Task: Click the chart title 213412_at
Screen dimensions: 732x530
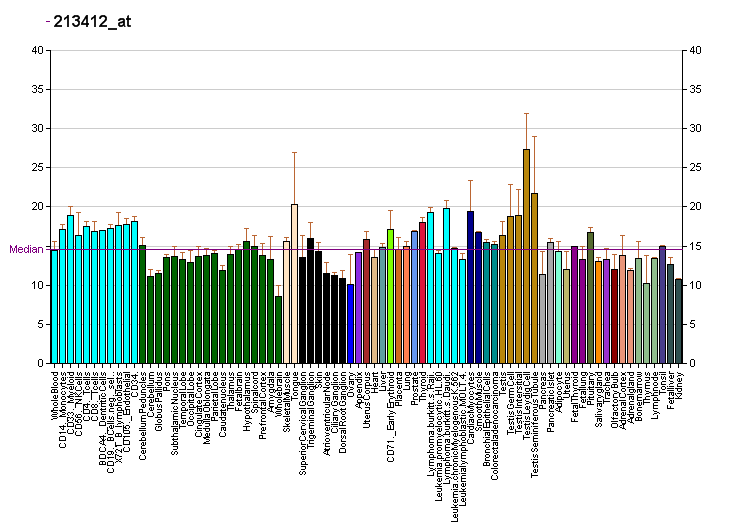Action: click(x=91, y=21)
